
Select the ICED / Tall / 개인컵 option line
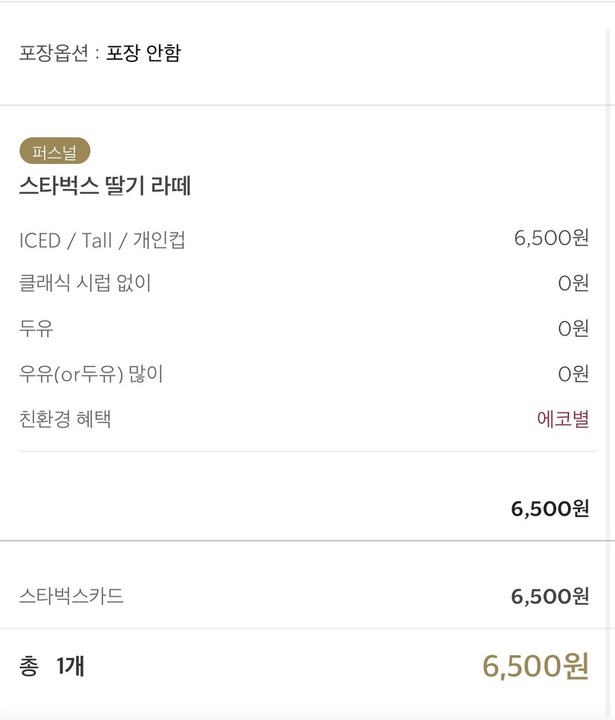pyautogui.click(x=102, y=240)
